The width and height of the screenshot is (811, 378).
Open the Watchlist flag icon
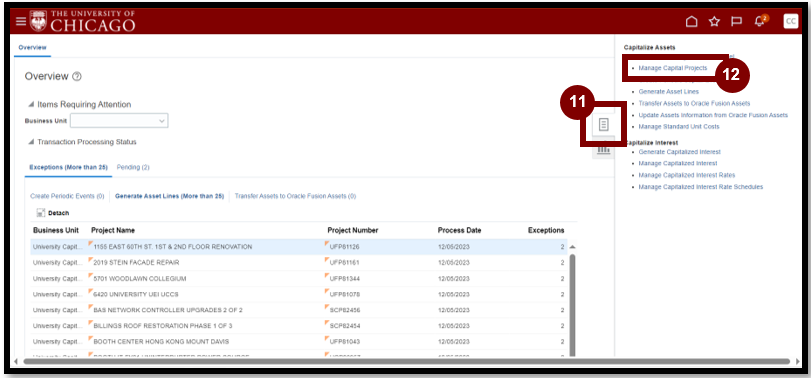[x=736, y=21]
